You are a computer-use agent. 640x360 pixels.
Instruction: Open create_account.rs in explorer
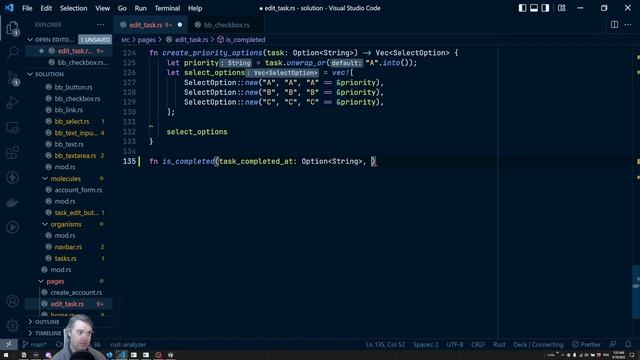coord(76,293)
